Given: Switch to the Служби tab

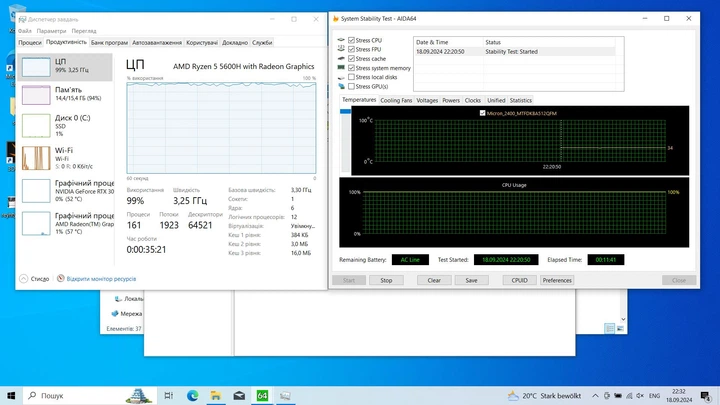Looking at the screenshot, I should point(262,42).
